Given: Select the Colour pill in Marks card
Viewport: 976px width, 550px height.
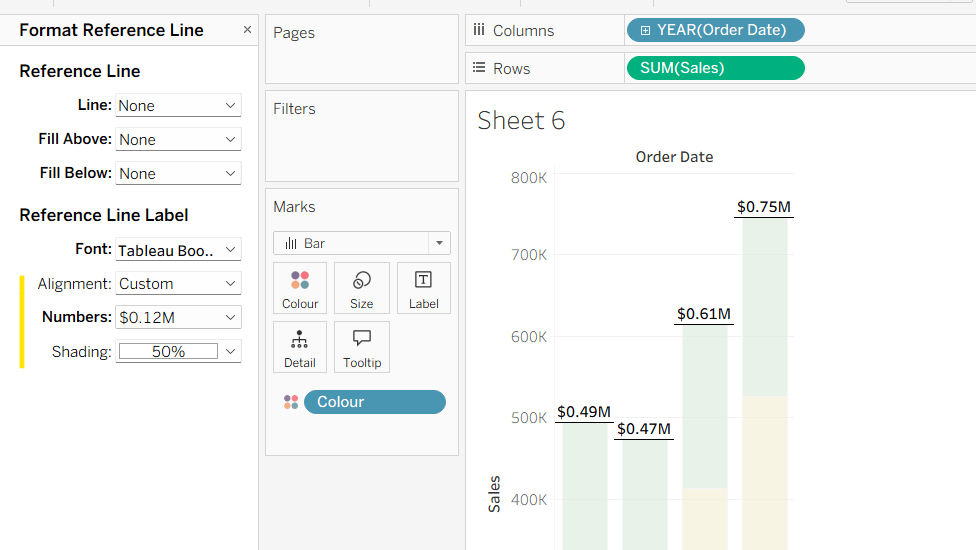Looking at the screenshot, I should 374,402.
